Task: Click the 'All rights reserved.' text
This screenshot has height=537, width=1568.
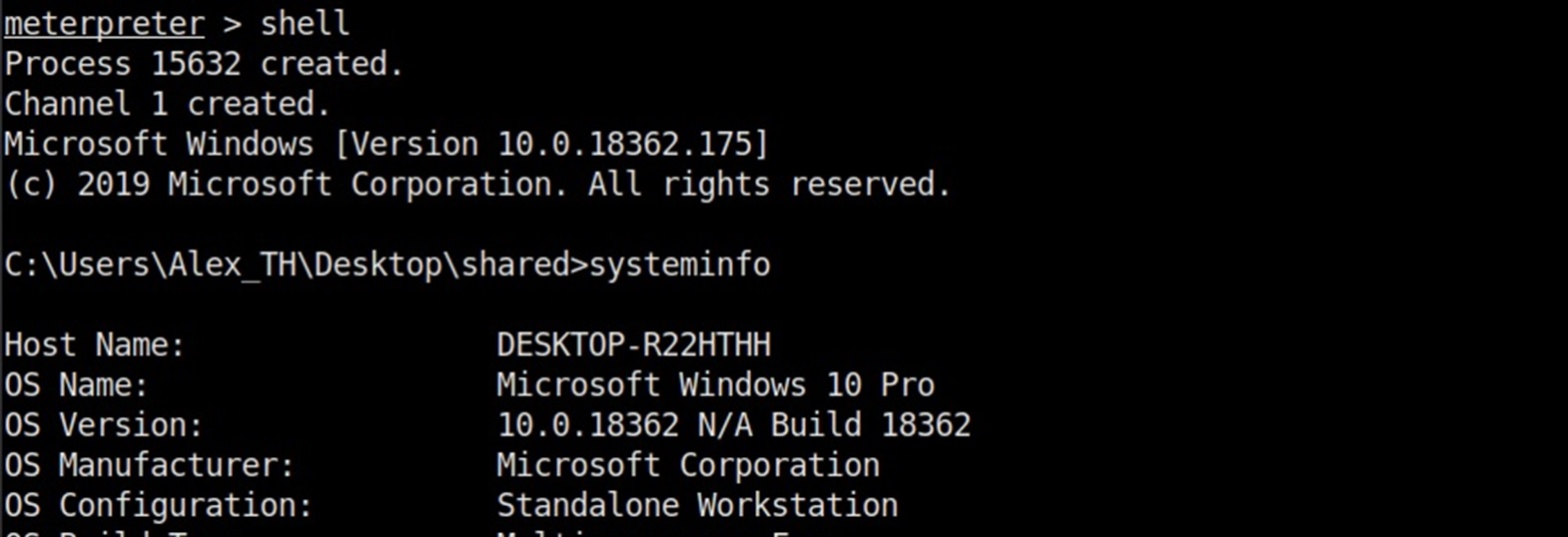Action: coord(769,185)
